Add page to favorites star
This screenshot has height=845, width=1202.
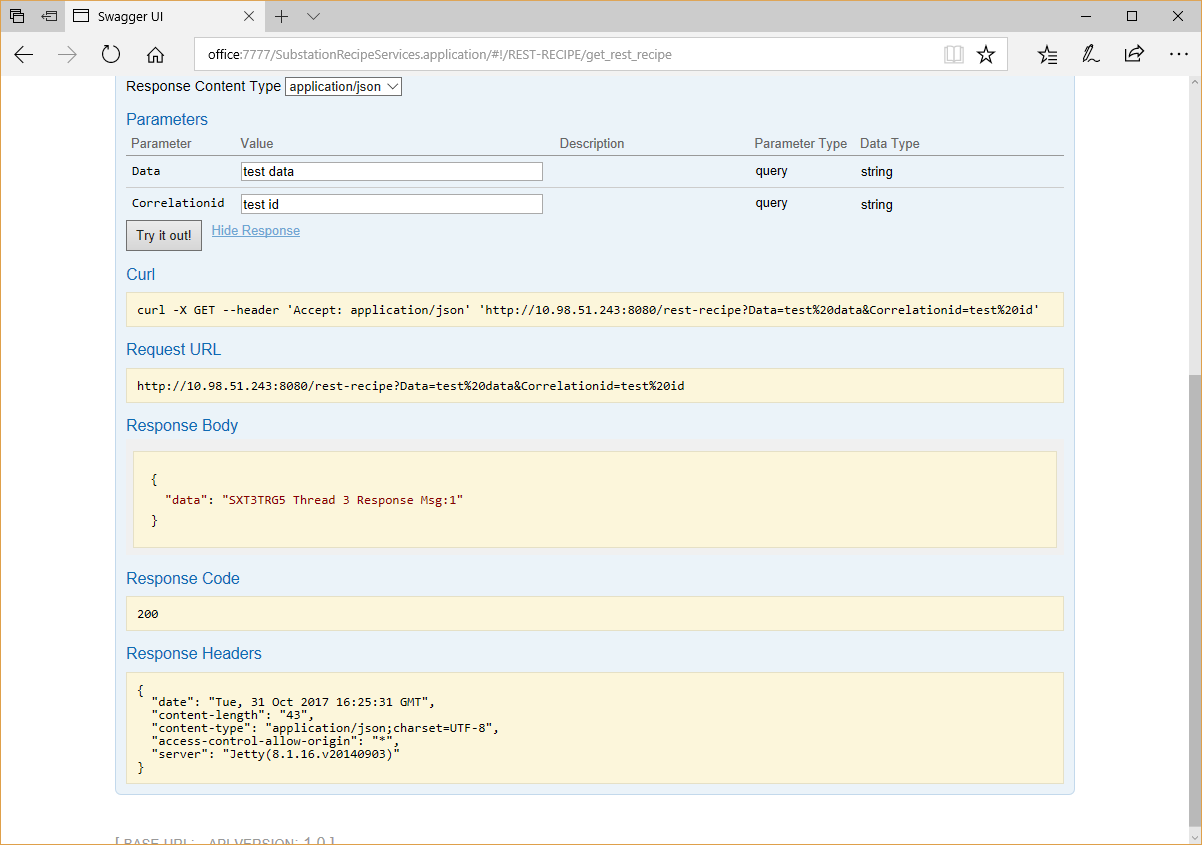click(x=986, y=55)
